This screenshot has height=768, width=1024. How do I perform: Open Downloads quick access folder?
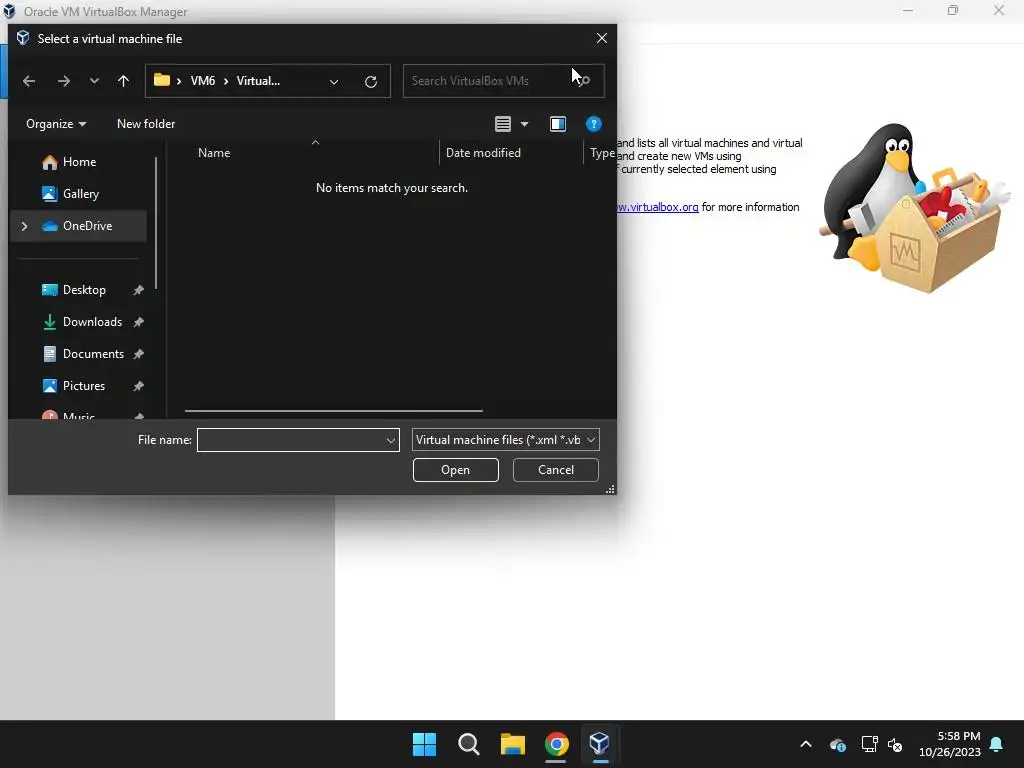click(x=92, y=322)
